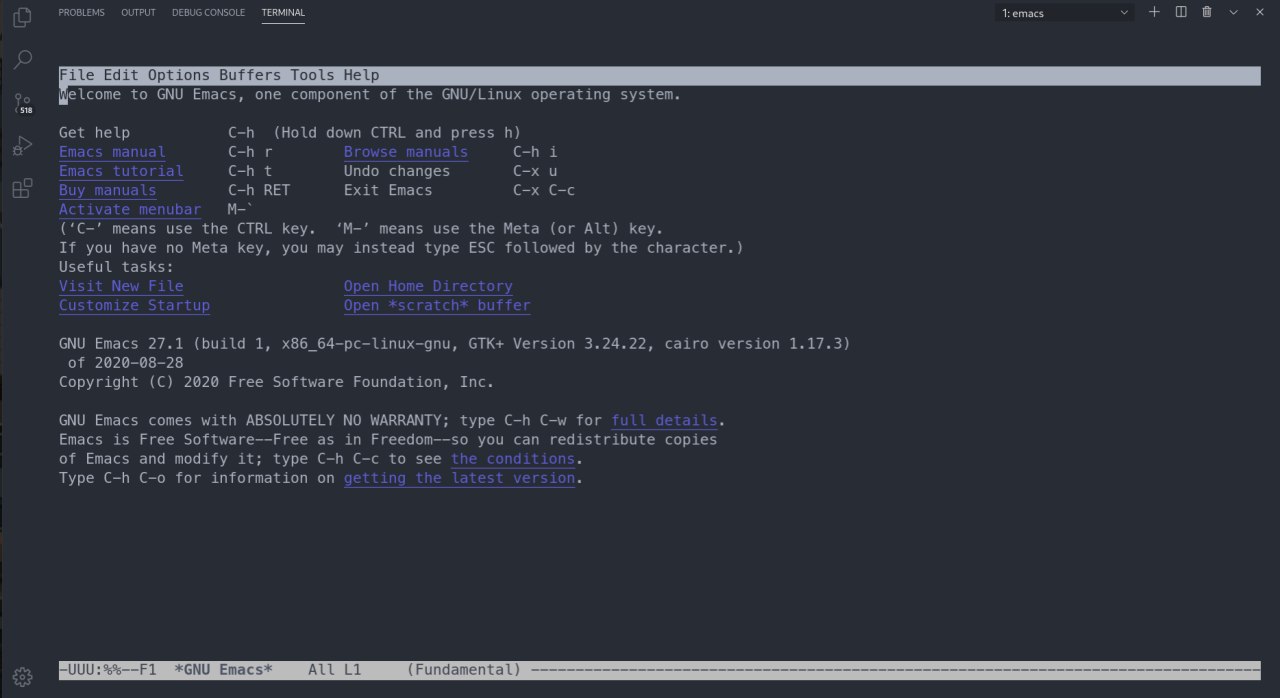Switch to the PROBLEMS tab
Viewport: 1280px width, 698px height.
(x=81, y=13)
